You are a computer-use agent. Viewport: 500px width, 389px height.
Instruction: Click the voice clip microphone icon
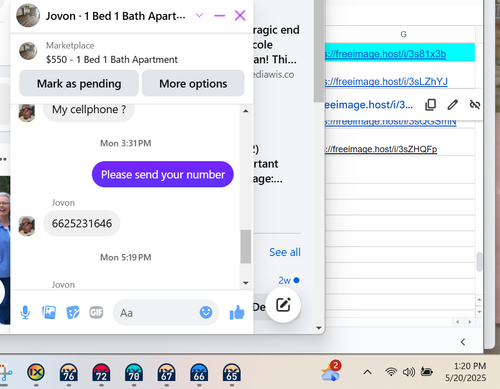pyautogui.click(x=25, y=313)
